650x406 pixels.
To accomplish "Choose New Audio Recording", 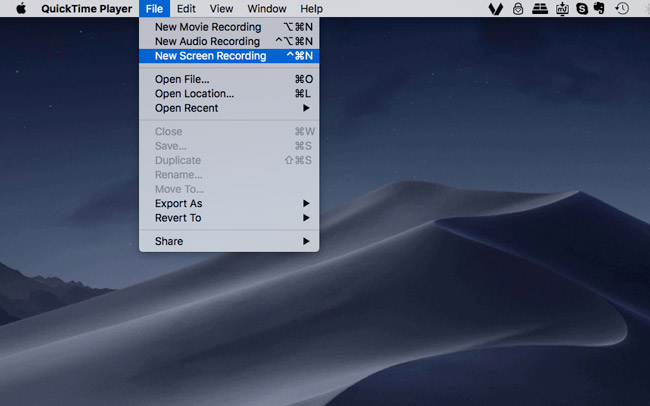I will (x=229, y=41).
